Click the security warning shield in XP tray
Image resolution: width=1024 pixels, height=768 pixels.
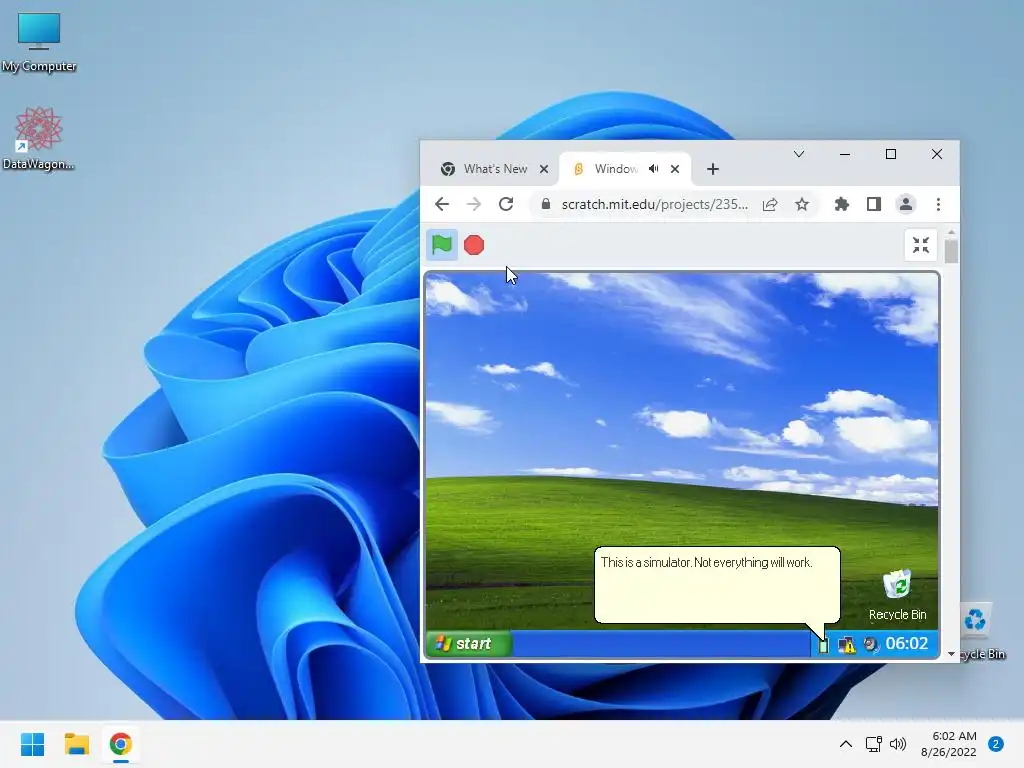846,645
